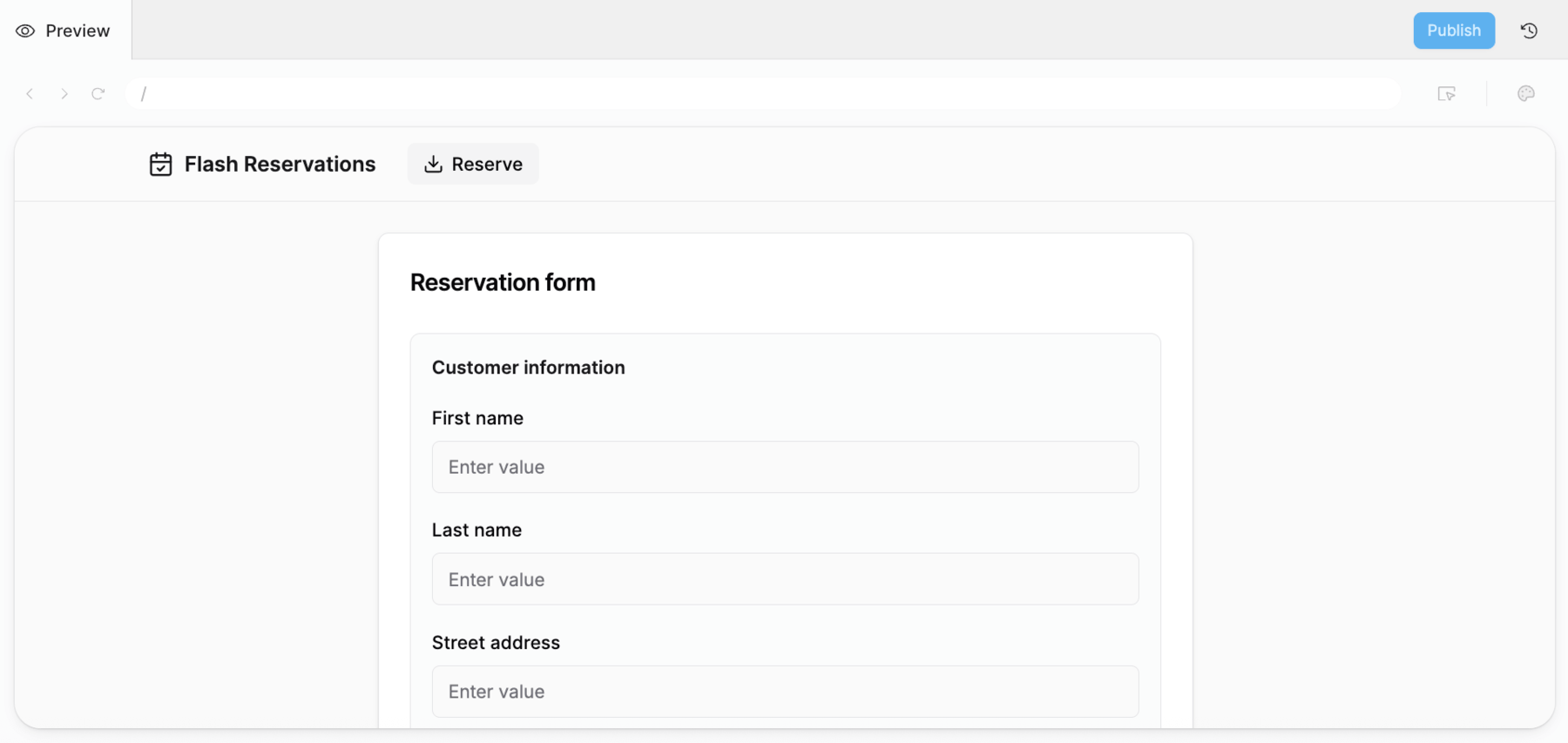Click the URL path bar
The height and width of the screenshot is (743, 1568).
pos(763,94)
